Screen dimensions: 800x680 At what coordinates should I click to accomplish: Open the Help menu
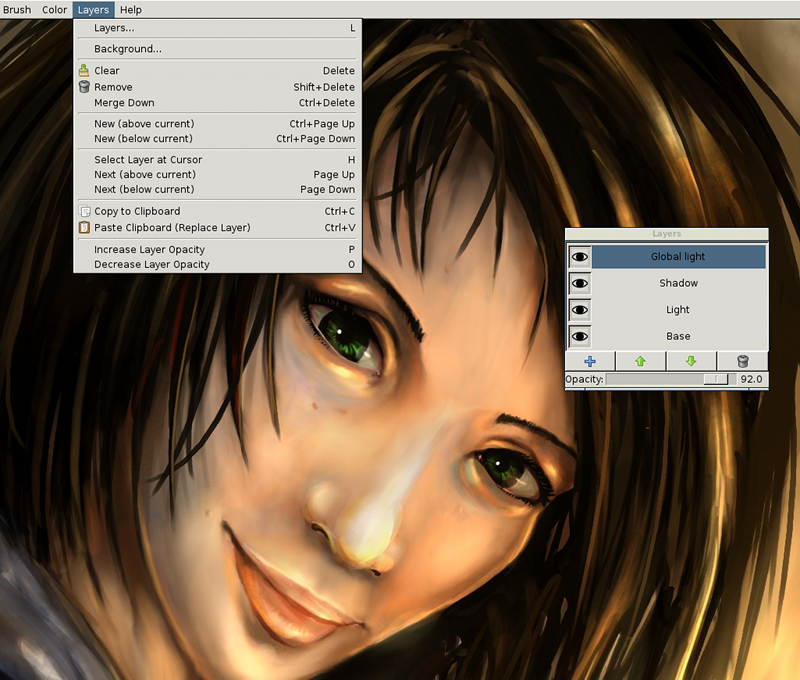click(x=131, y=10)
